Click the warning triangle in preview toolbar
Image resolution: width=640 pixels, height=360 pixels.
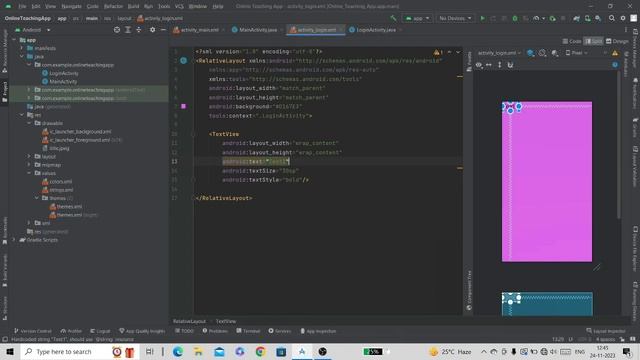click(615, 53)
